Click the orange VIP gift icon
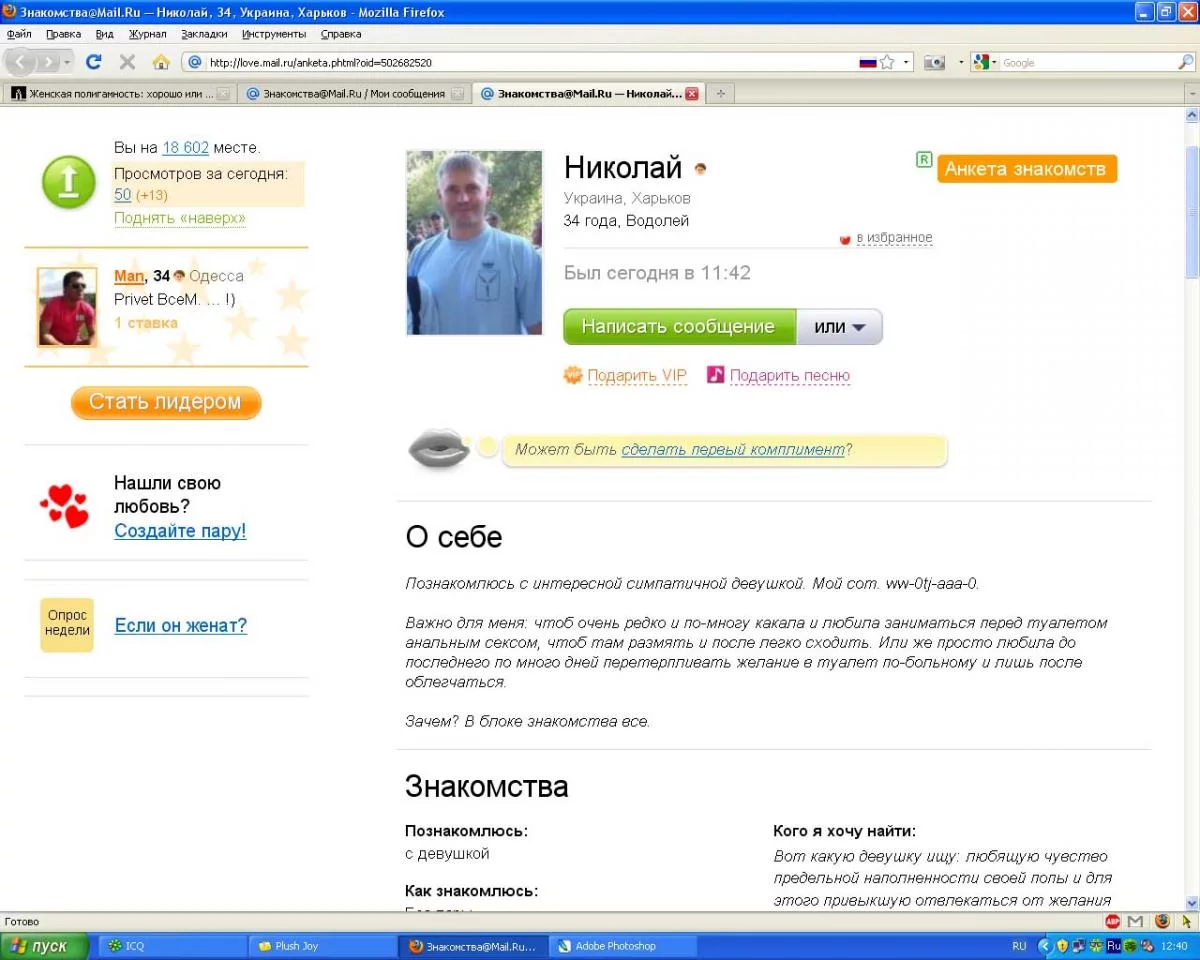The width and height of the screenshot is (1200, 960). click(573, 375)
